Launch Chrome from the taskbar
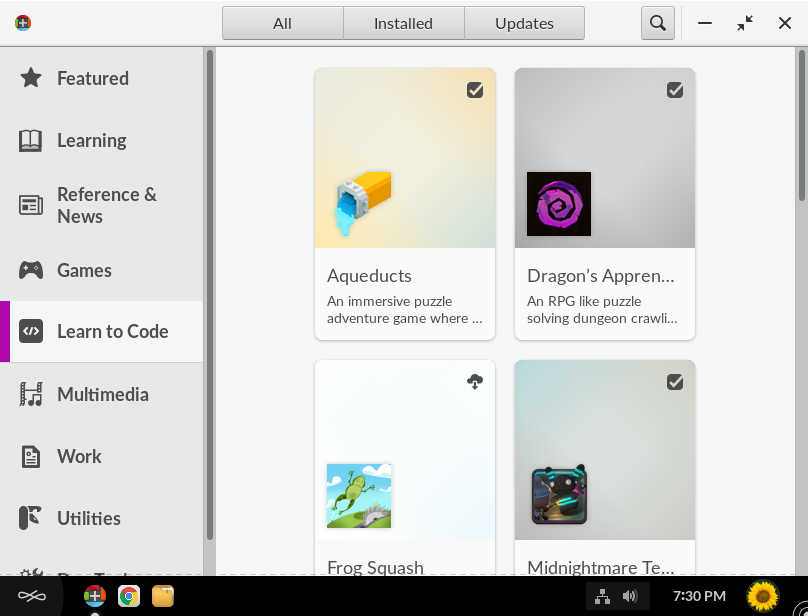This screenshot has height=616, width=808. [129, 596]
